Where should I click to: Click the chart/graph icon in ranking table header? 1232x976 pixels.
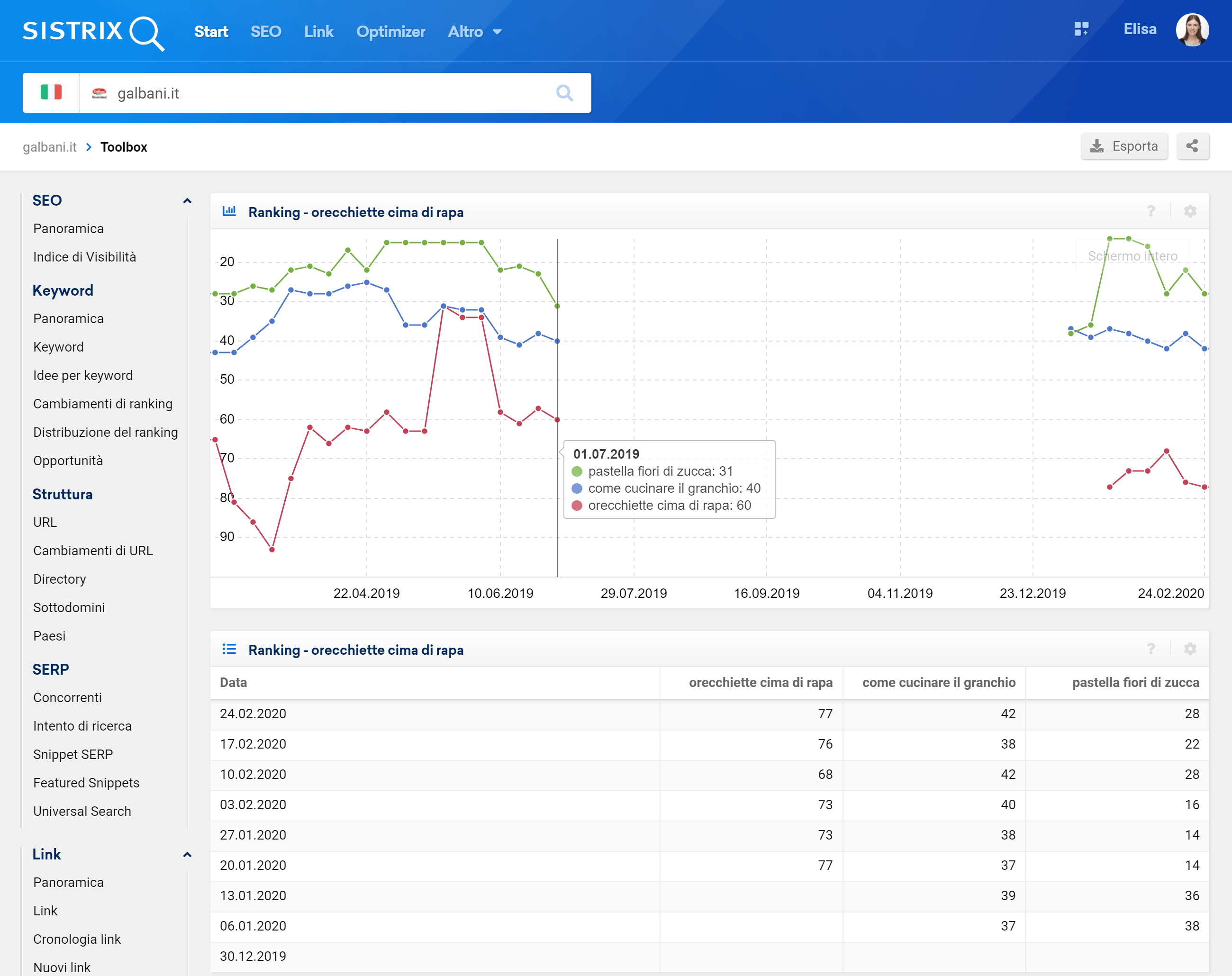228,212
